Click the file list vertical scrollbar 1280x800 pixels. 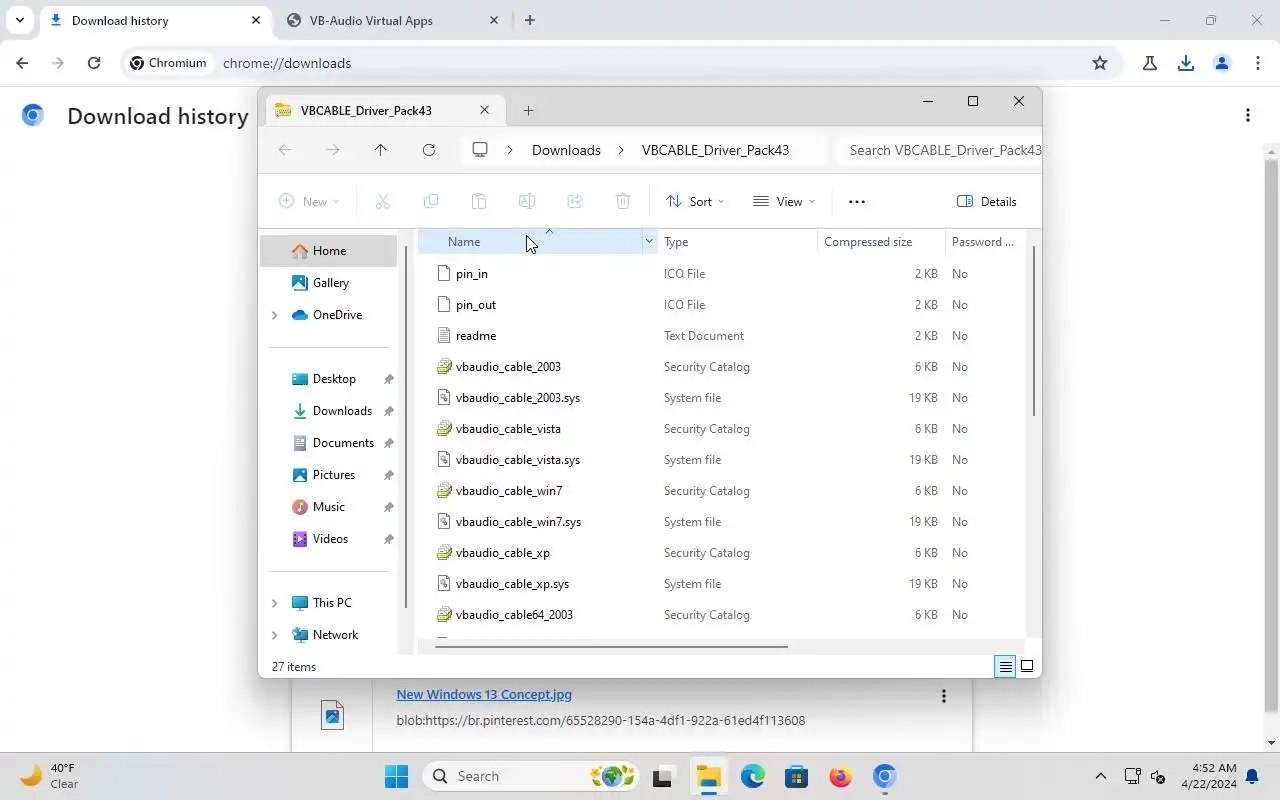tap(1033, 330)
